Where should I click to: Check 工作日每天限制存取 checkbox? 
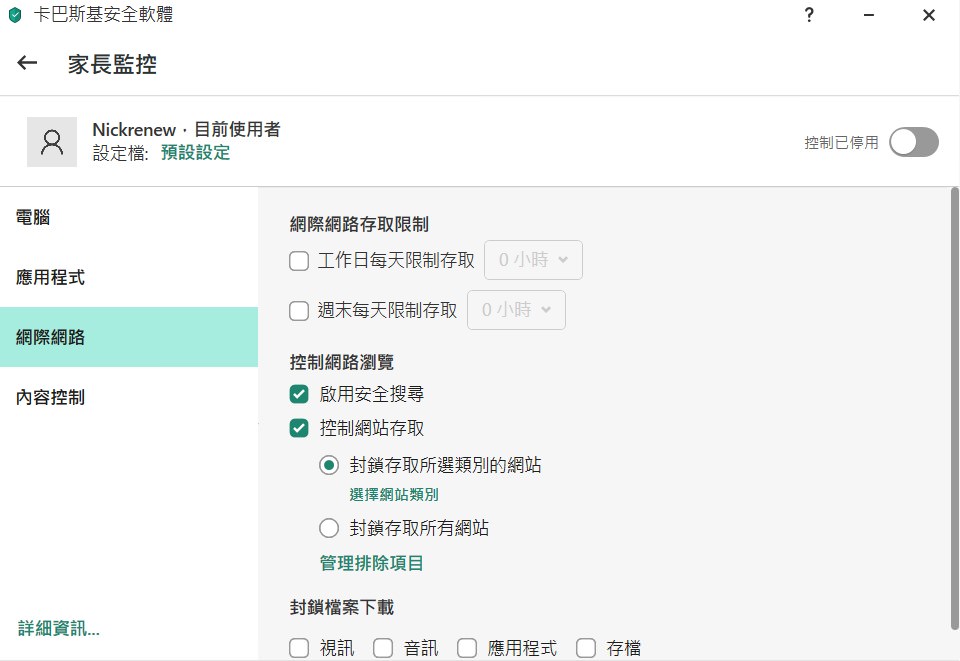coord(299,261)
